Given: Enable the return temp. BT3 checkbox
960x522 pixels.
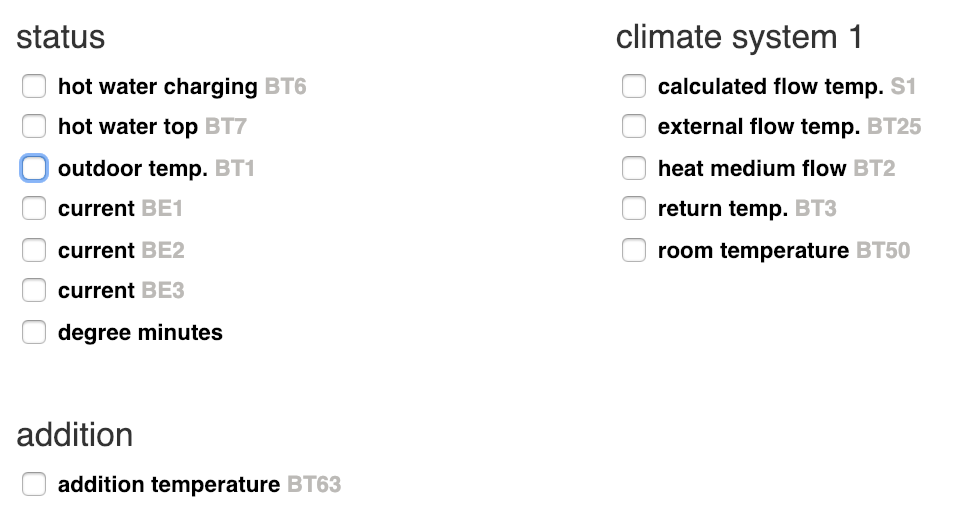Looking at the screenshot, I should pyautogui.click(x=634, y=209).
